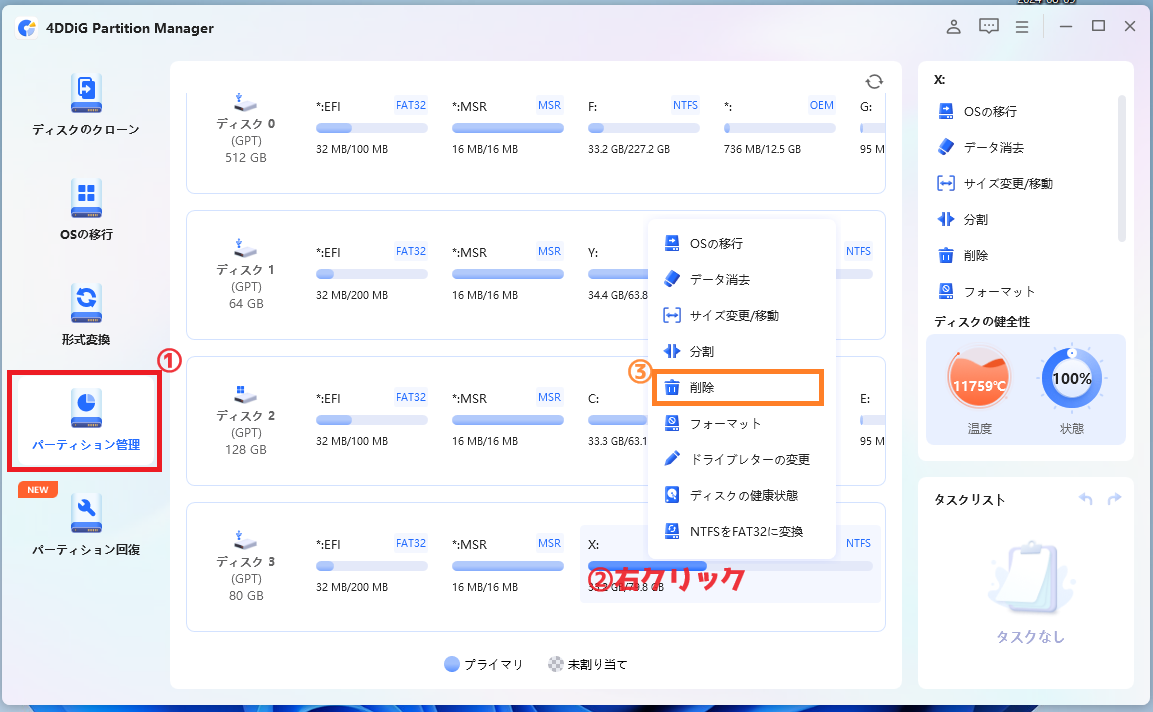This screenshot has width=1153, height=712.
Task: Choose OSの移行 in the context menu
Action: pos(741,243)
